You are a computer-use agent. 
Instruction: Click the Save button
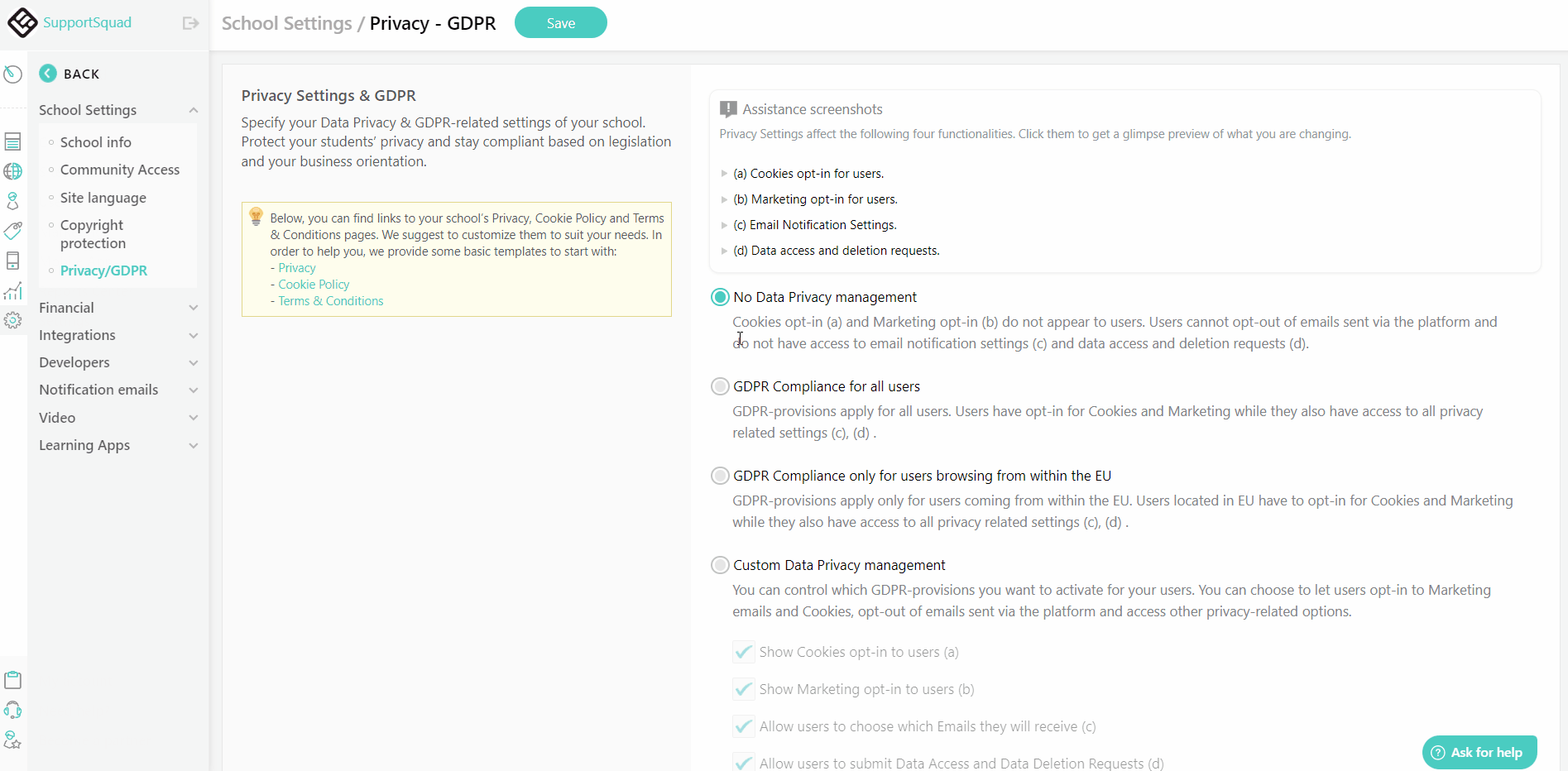[560, 22]
